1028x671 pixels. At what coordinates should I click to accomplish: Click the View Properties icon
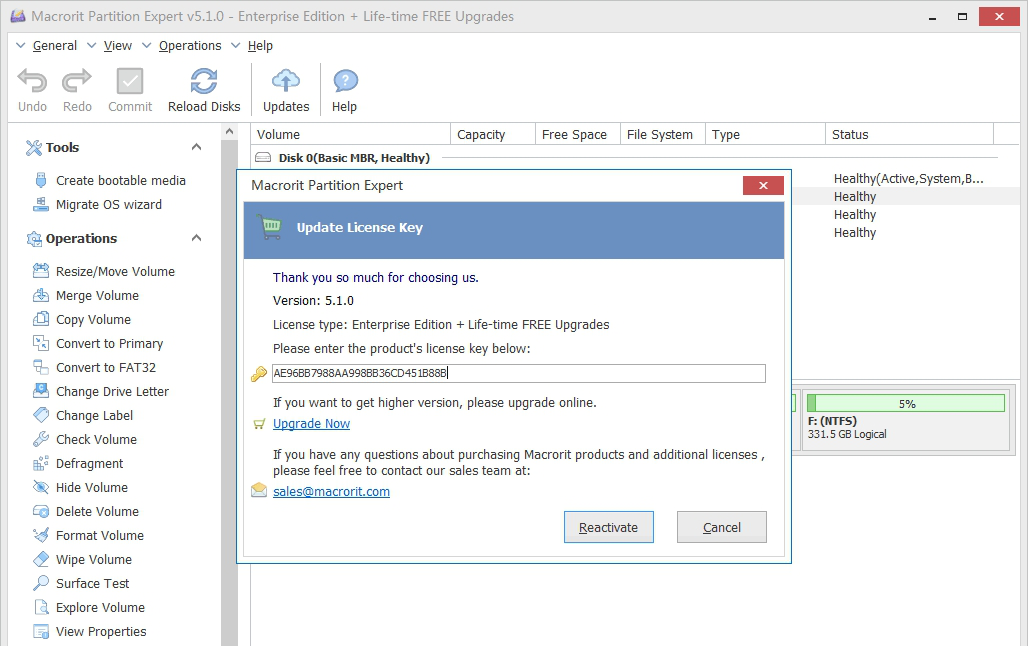pos(41,631)
